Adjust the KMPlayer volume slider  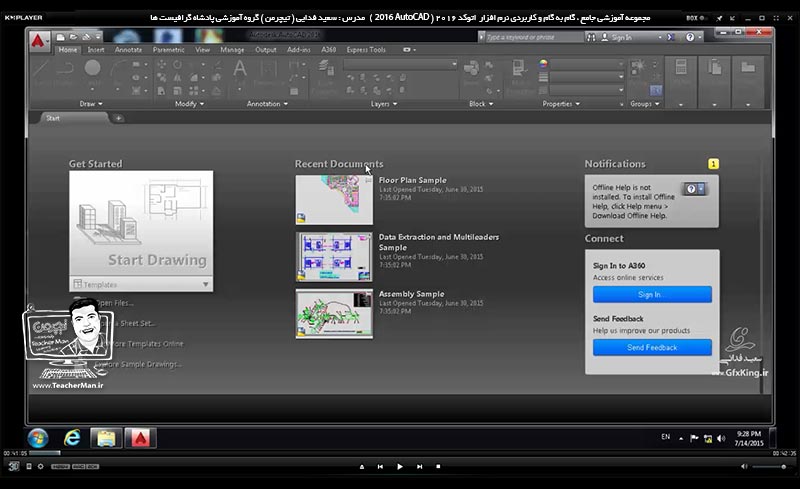point(768,466)
